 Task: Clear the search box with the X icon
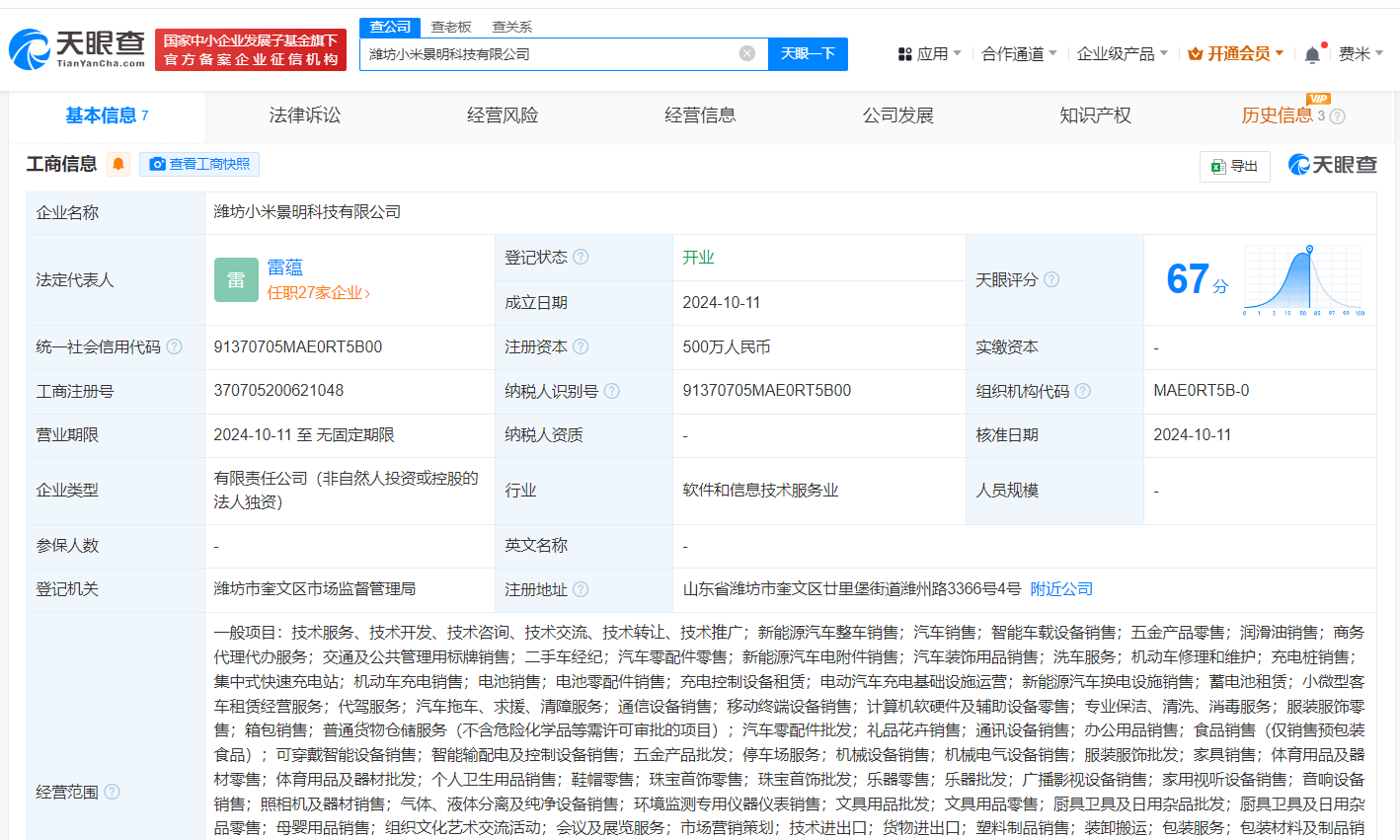tap(747, 53)
